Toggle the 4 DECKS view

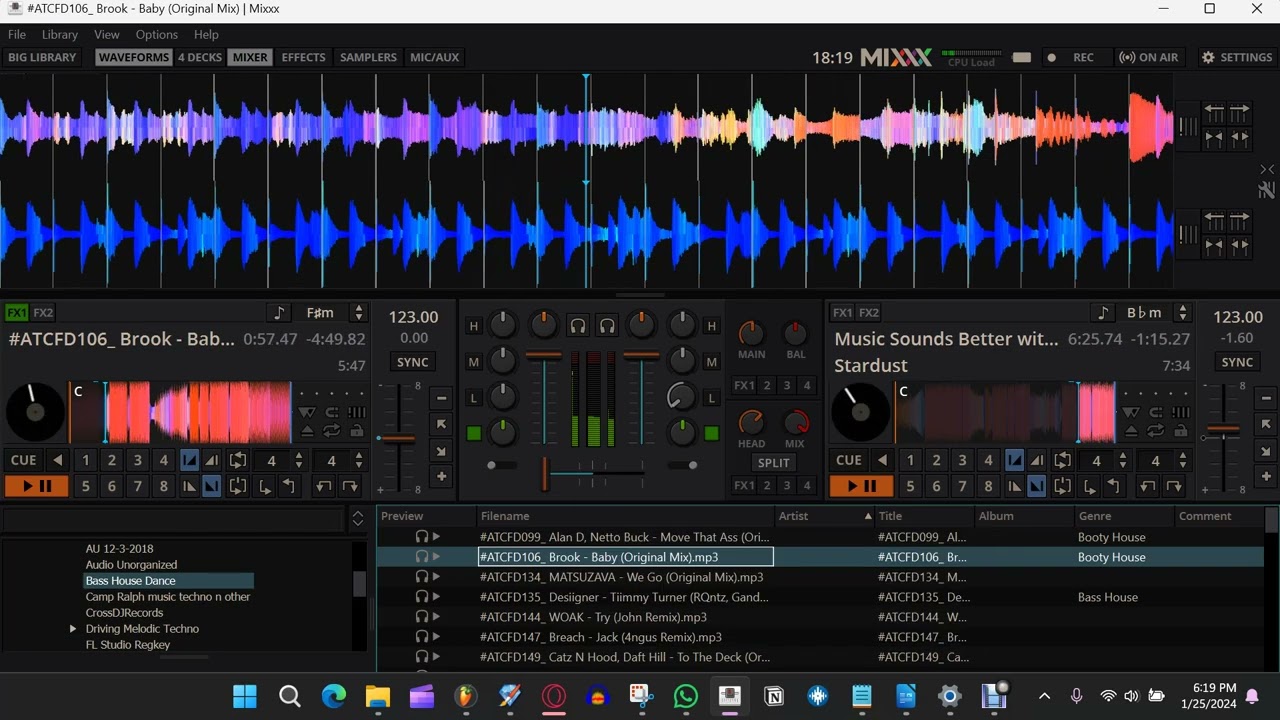[199, 57]
